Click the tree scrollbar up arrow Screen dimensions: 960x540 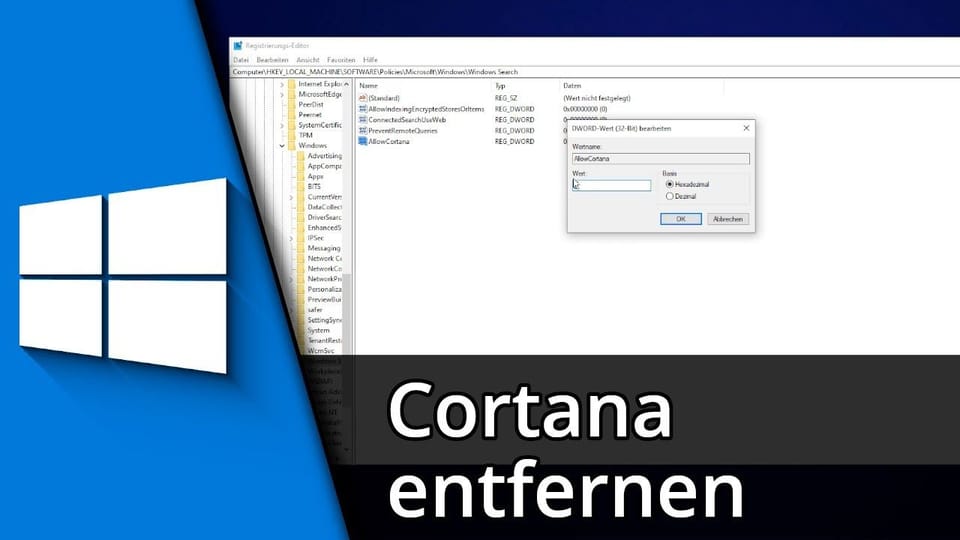tap(347, 84)
